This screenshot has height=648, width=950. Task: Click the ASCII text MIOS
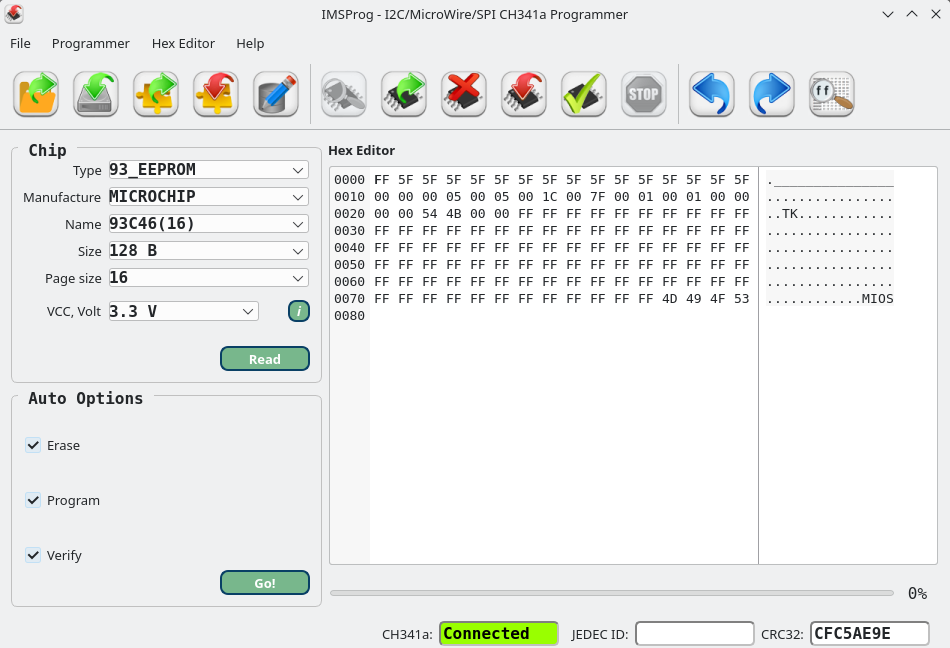point(877,299)
